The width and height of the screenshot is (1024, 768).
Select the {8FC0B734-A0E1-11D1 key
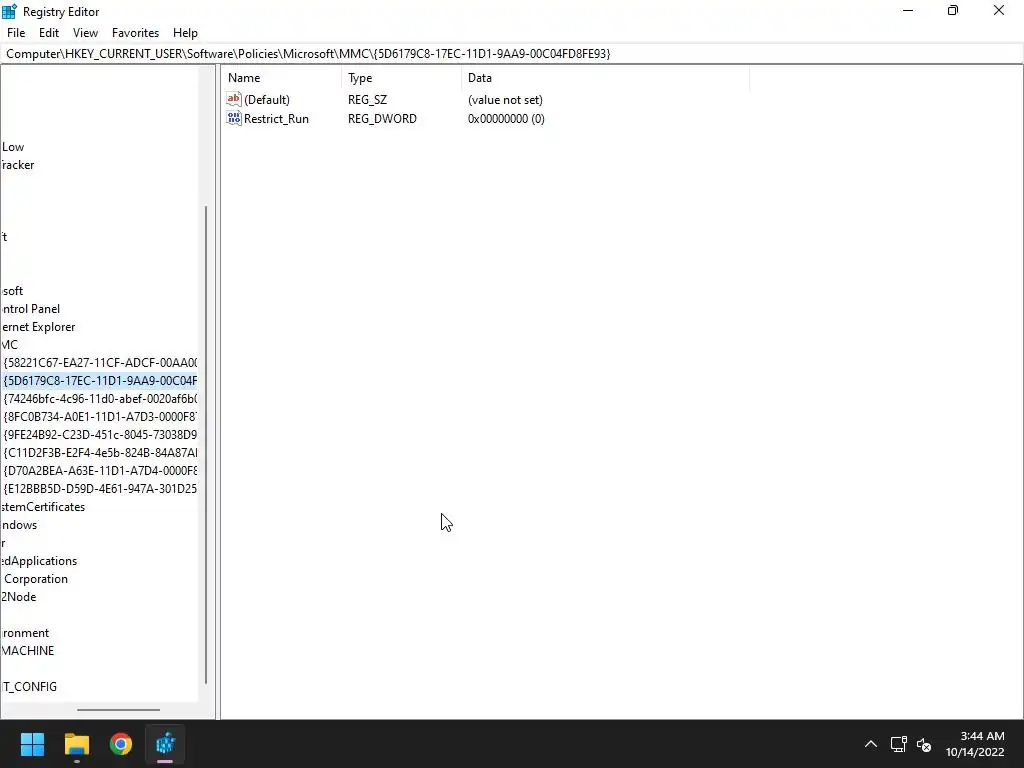pos(100,417)
